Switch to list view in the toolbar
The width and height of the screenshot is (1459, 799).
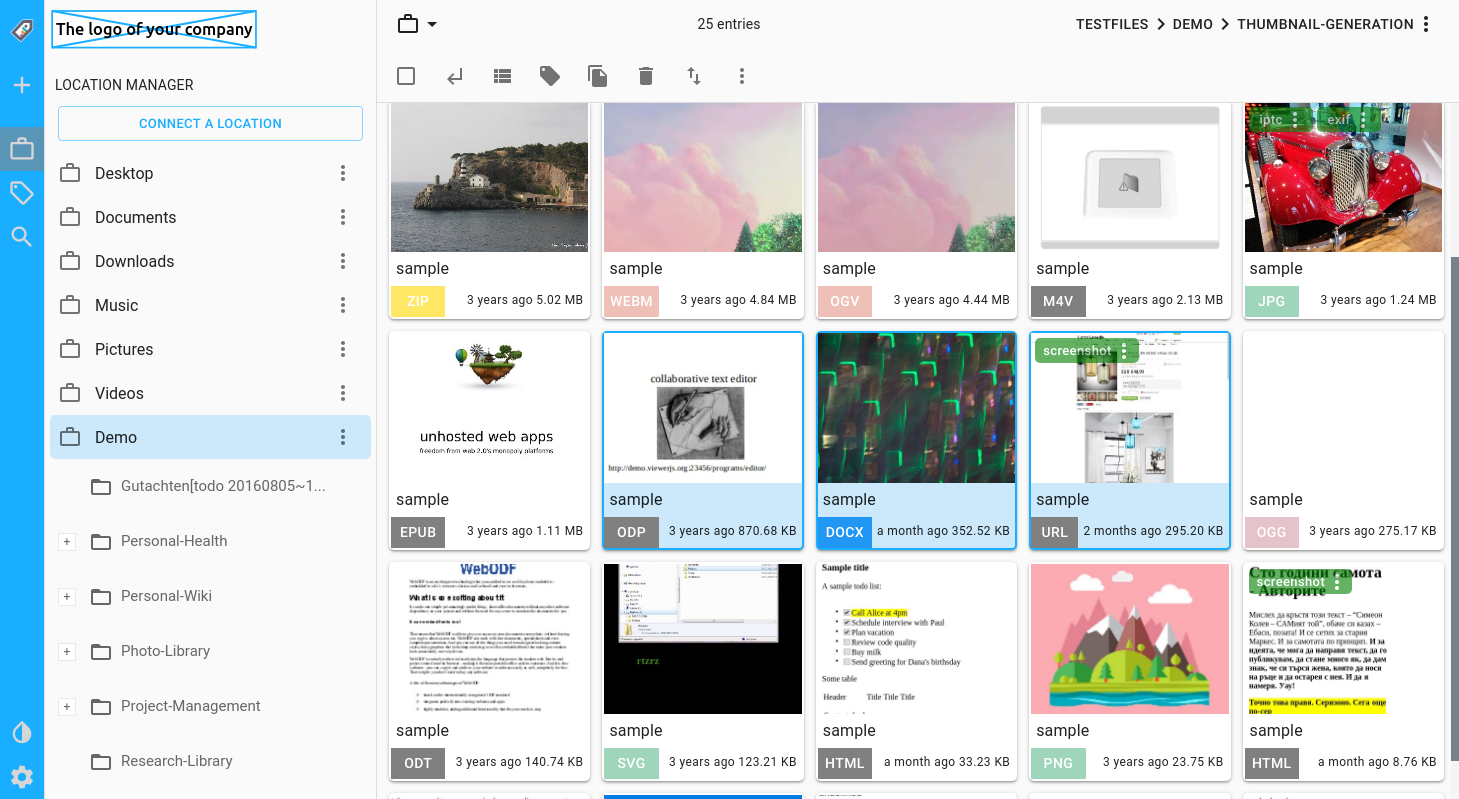502,75
